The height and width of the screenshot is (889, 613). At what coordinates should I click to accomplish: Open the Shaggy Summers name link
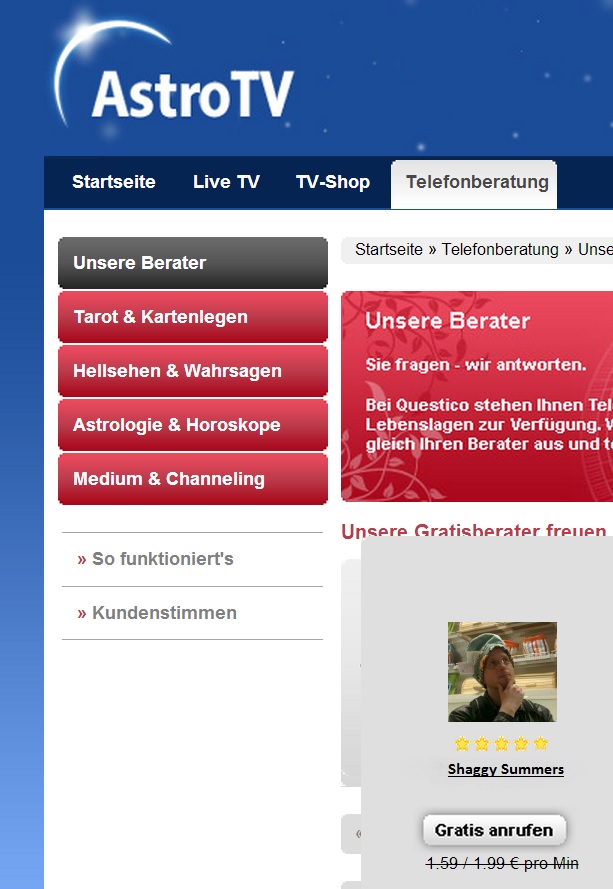[506, 769]
